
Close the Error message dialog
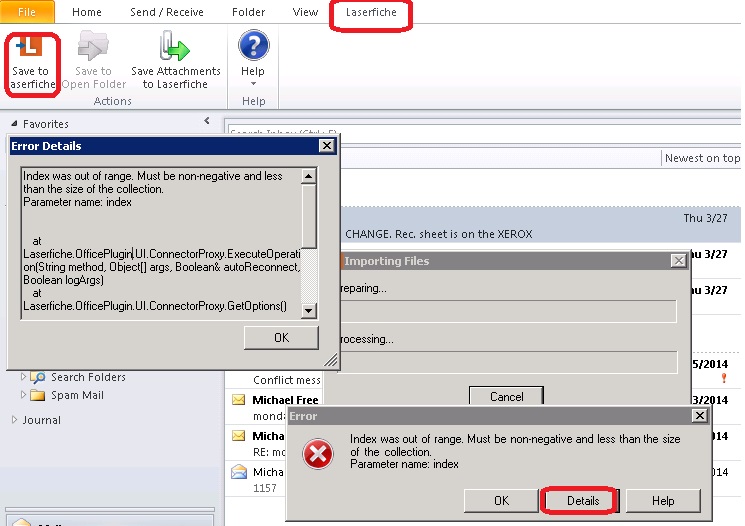click(x=700, y=416)
